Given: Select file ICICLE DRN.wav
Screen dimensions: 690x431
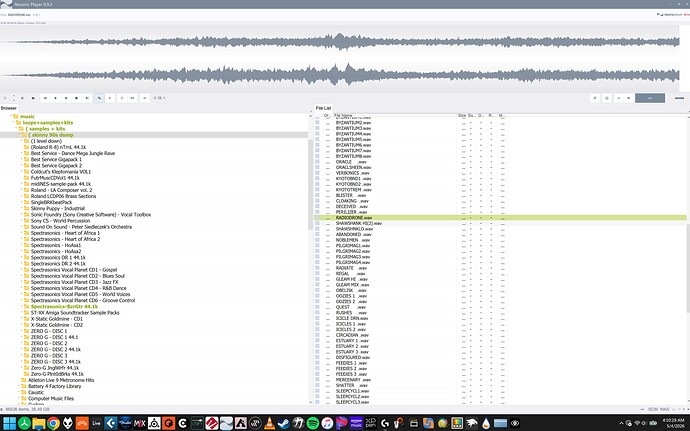Looking at the screenshot, I should pyautogui.click(x=352, y=318).
